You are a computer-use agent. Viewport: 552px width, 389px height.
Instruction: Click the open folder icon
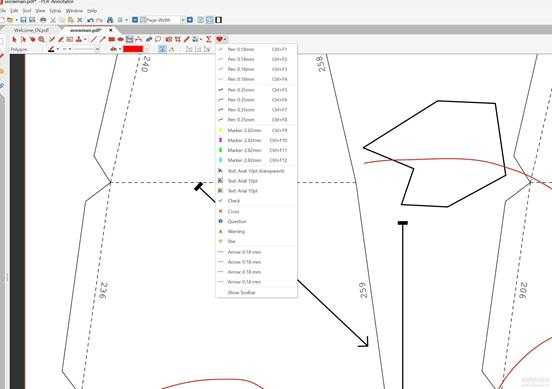(x=10, y=20)
